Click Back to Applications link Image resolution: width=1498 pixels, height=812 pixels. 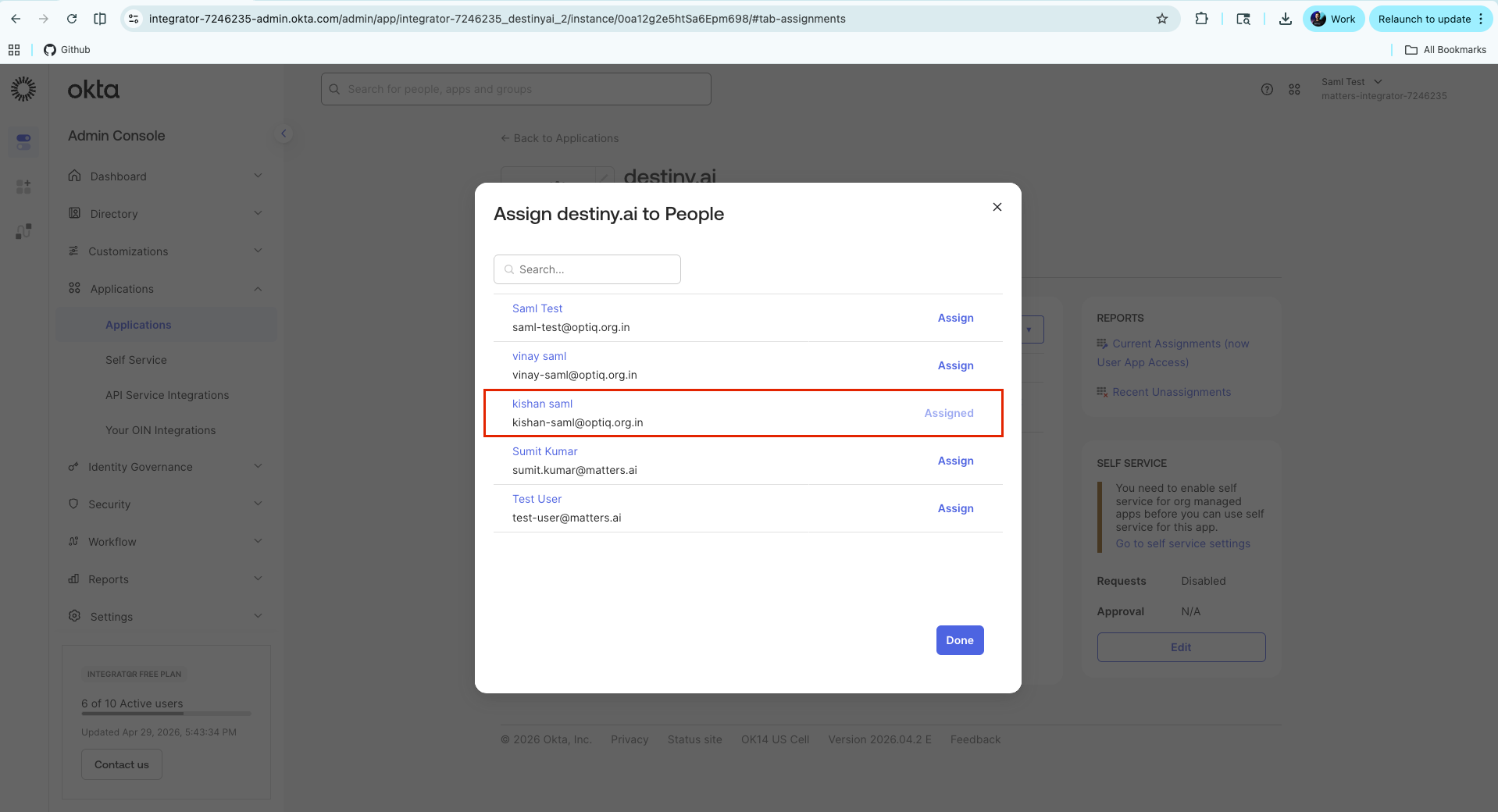coord(559,138)
